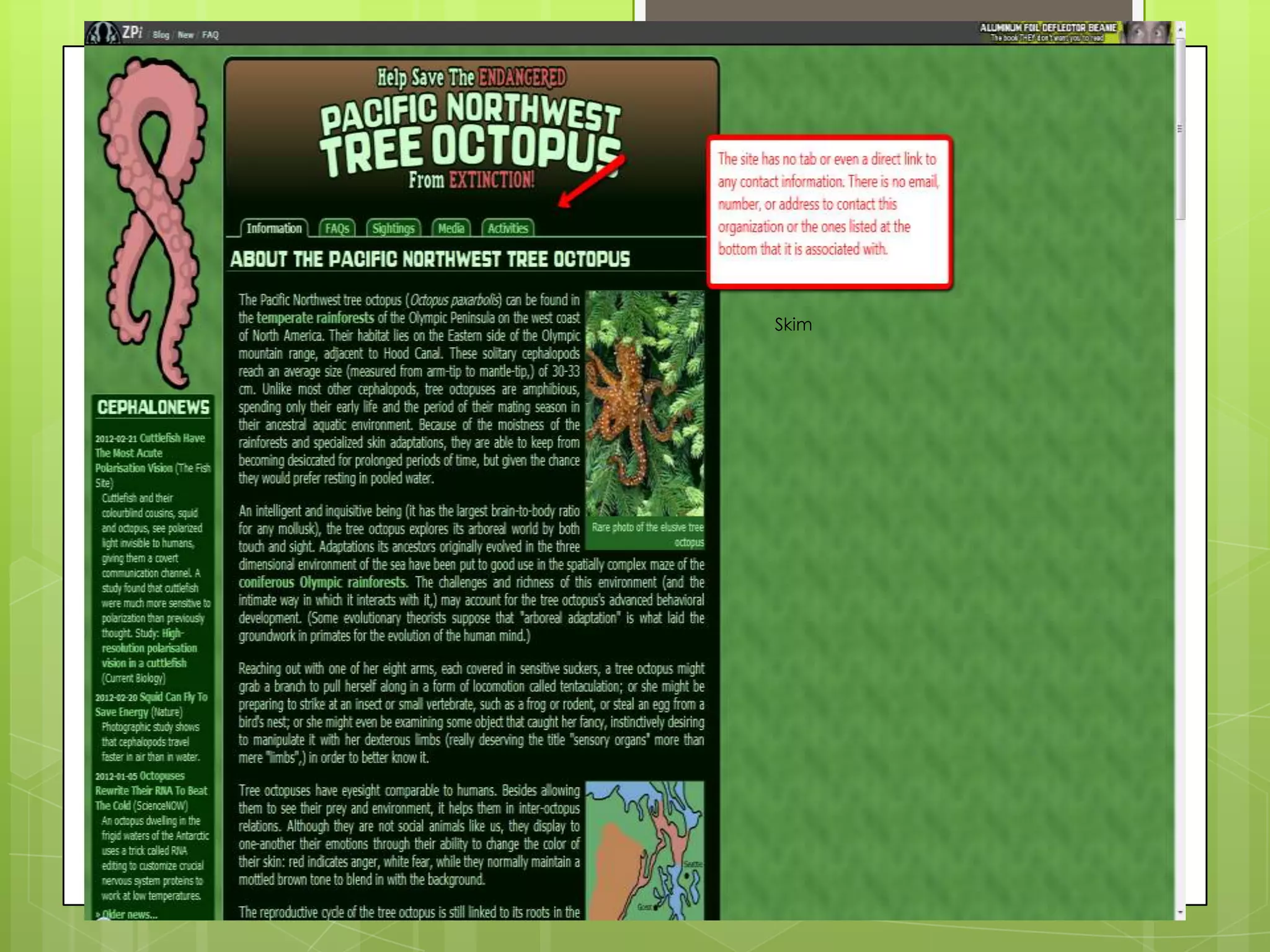The height and width of the screenshot is (952, 1270).
Task: Click the Olympic Peninsula map image
Action: coord(645,850)
